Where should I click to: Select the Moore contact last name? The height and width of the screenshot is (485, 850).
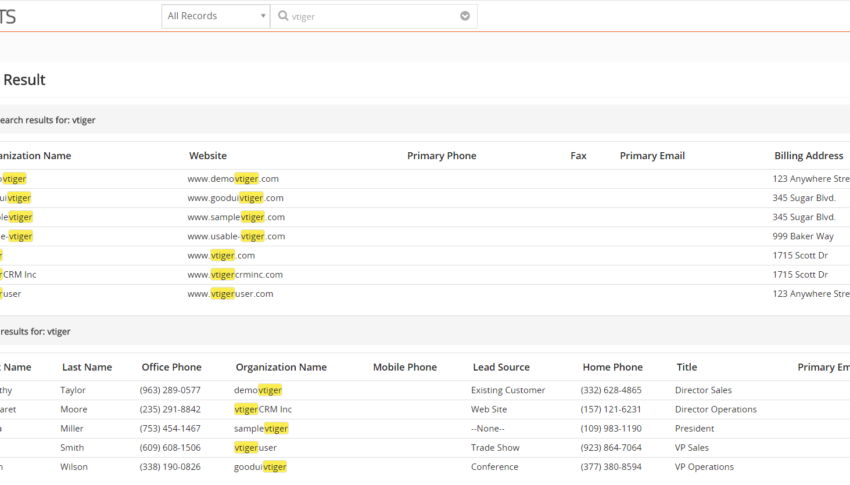coord(74,410)
